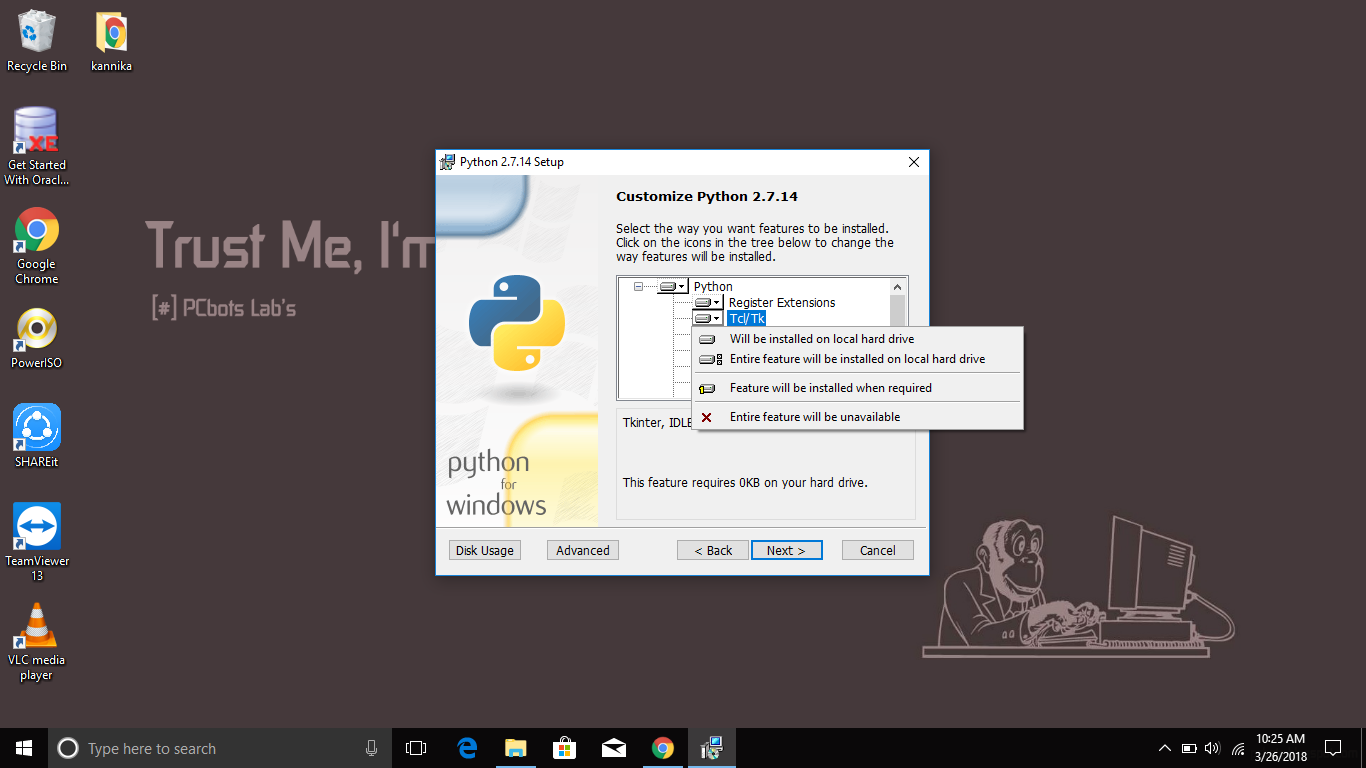Choose 'Entire feature will be unavailable'
Image resolution: width=1366 pixels, height=768 pixels.
tap(858, 417)
